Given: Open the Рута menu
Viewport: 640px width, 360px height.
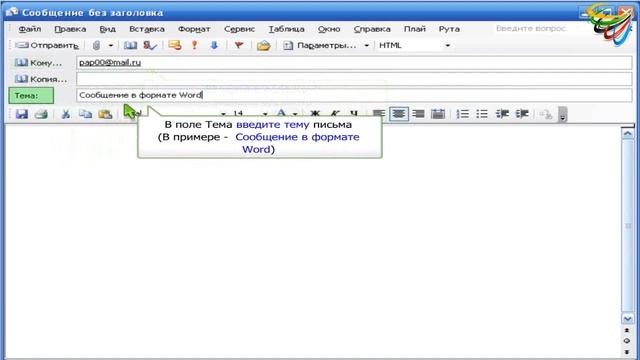Looking at the screenshot, I should click(449, 29).
